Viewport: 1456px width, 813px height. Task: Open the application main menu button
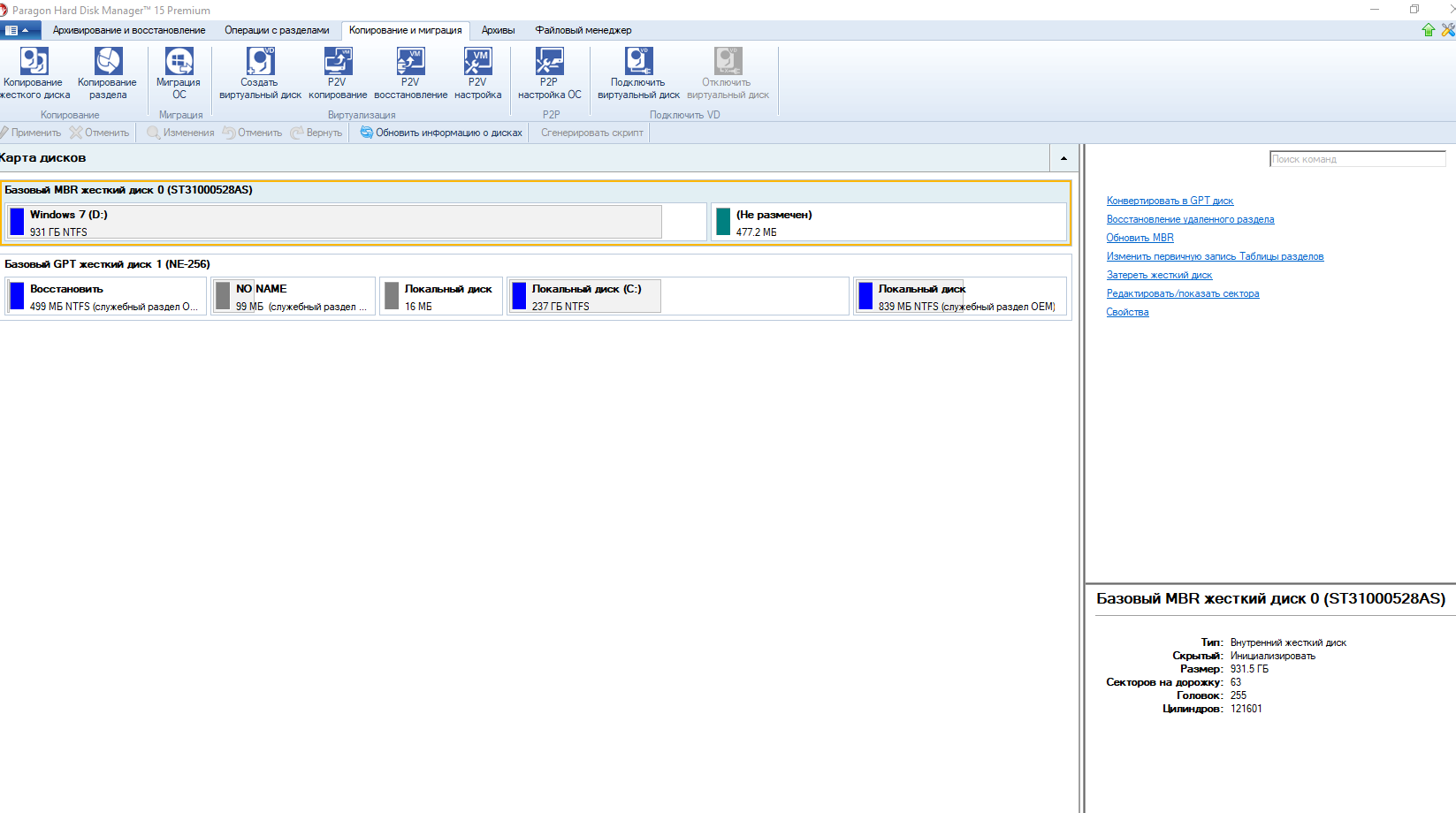[x=19, y=30]
